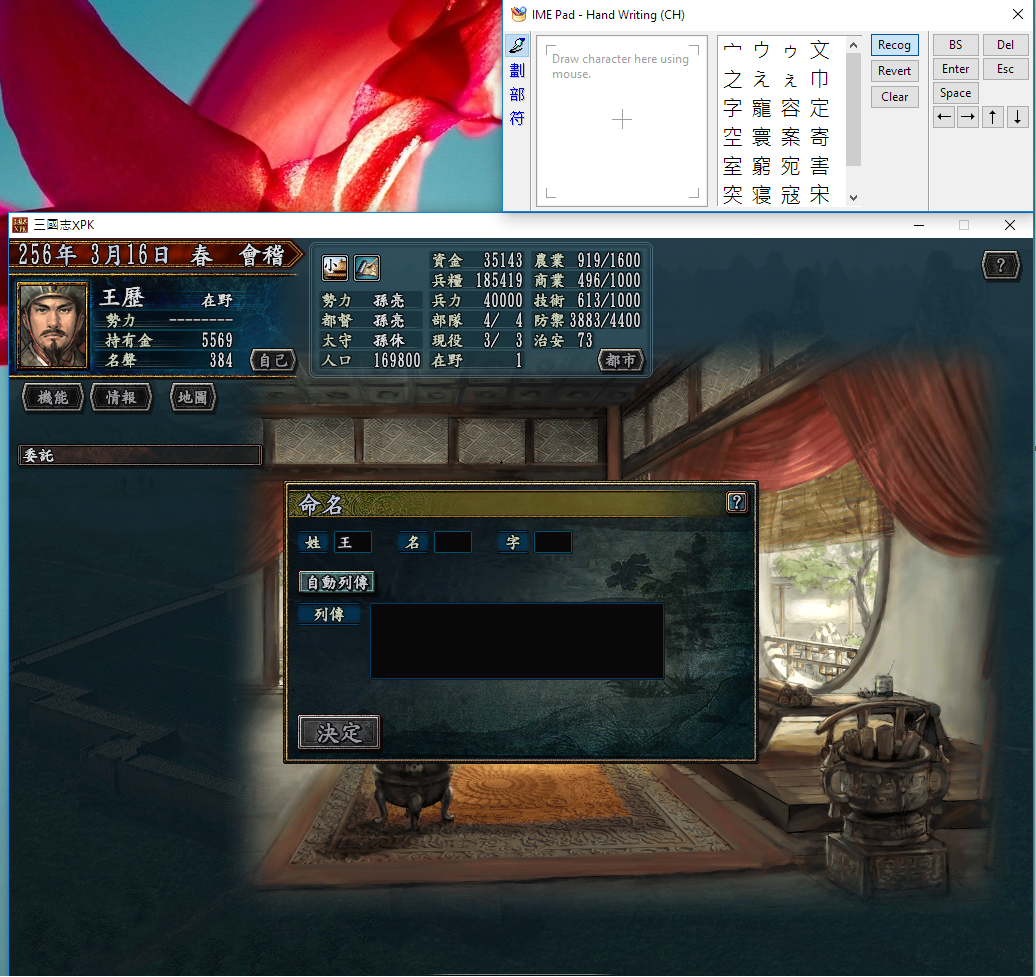The width and height of the screenshot is (1036, 977).
Task: Click the small map view icon in city panel
Action: pyautogui.click(x=334, y=268)
